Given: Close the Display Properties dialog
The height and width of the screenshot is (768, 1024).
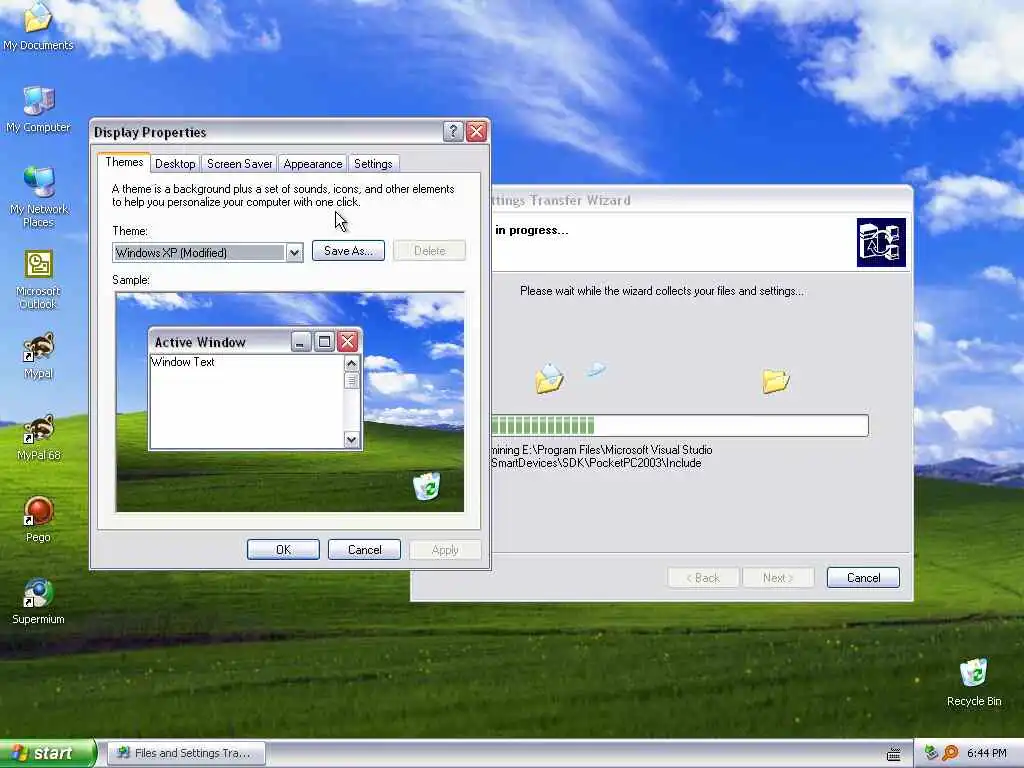Looking at the screenshot, I should [x=477, y=131].
